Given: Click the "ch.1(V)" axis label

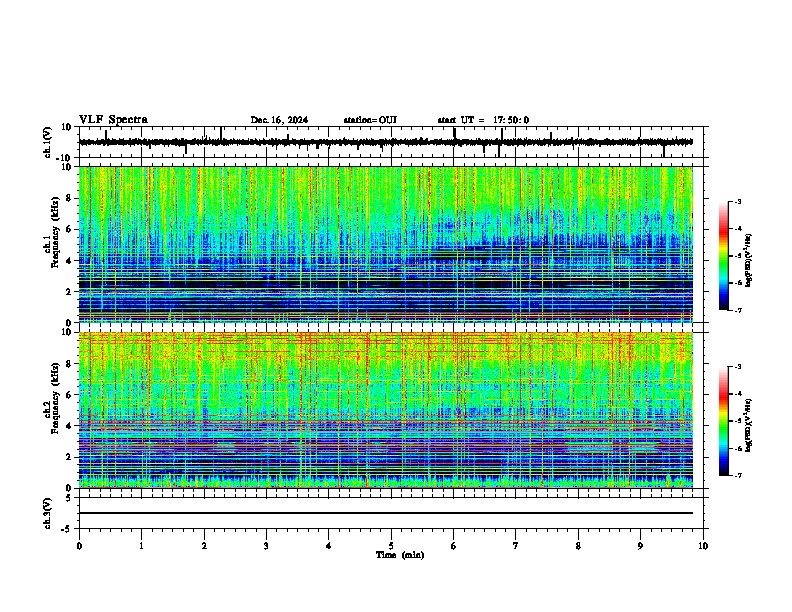Looking at the screenshot, I should click(x=48, y=142).
